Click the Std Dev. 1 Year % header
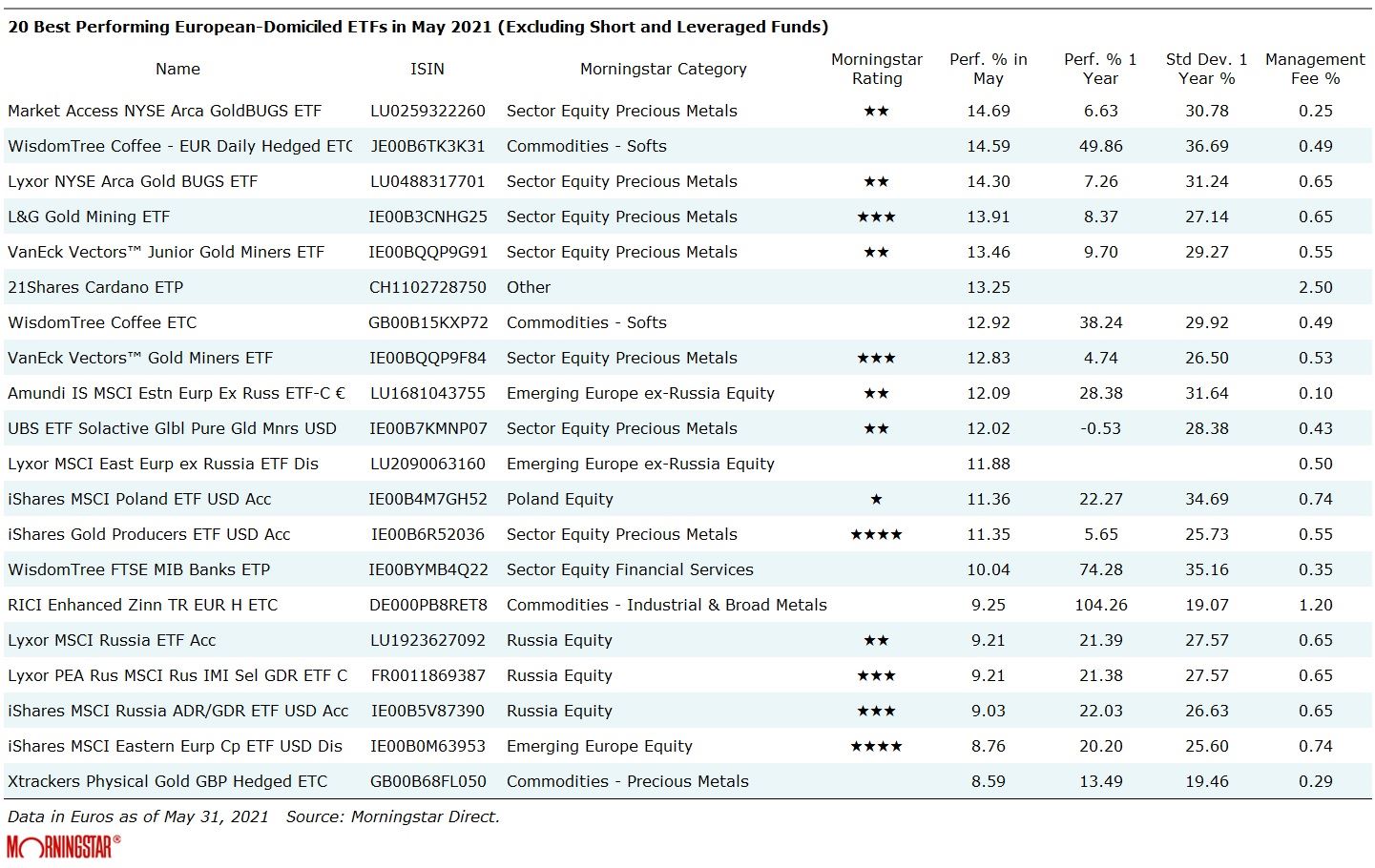Image resolution: width=1375 pixels, height=868 pixels. click(1206, 69)
